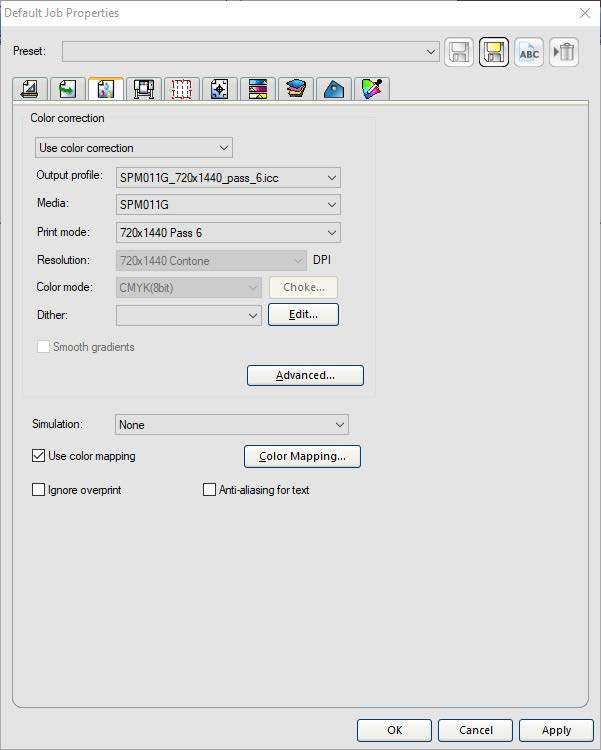Click the ABC rename preset icon
This screenshot has height=750, width=601.
tap(529, 52)
